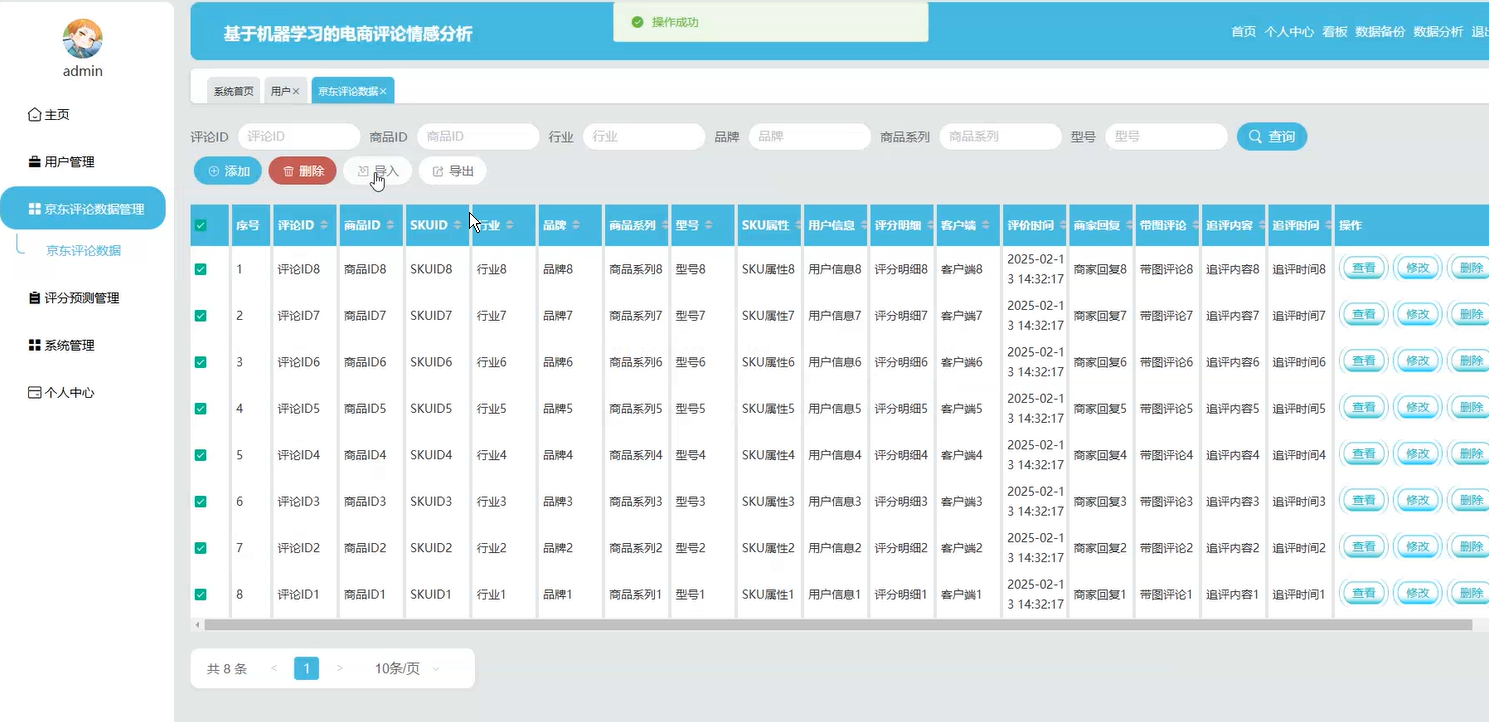Click the next page arrow
1489x722 pixels.
pos(340,669)
